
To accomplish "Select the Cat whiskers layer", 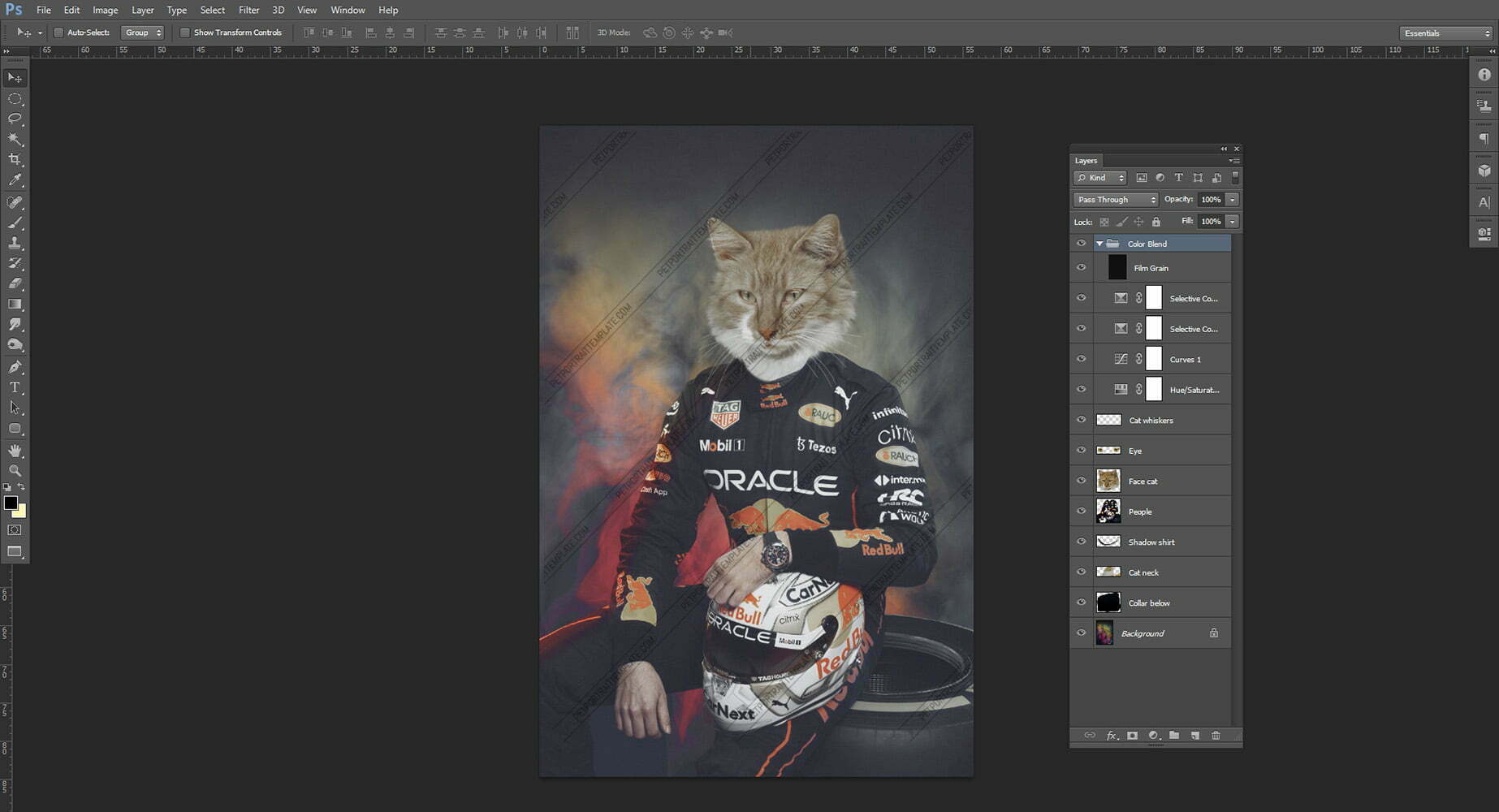I will pos(1169,421).
